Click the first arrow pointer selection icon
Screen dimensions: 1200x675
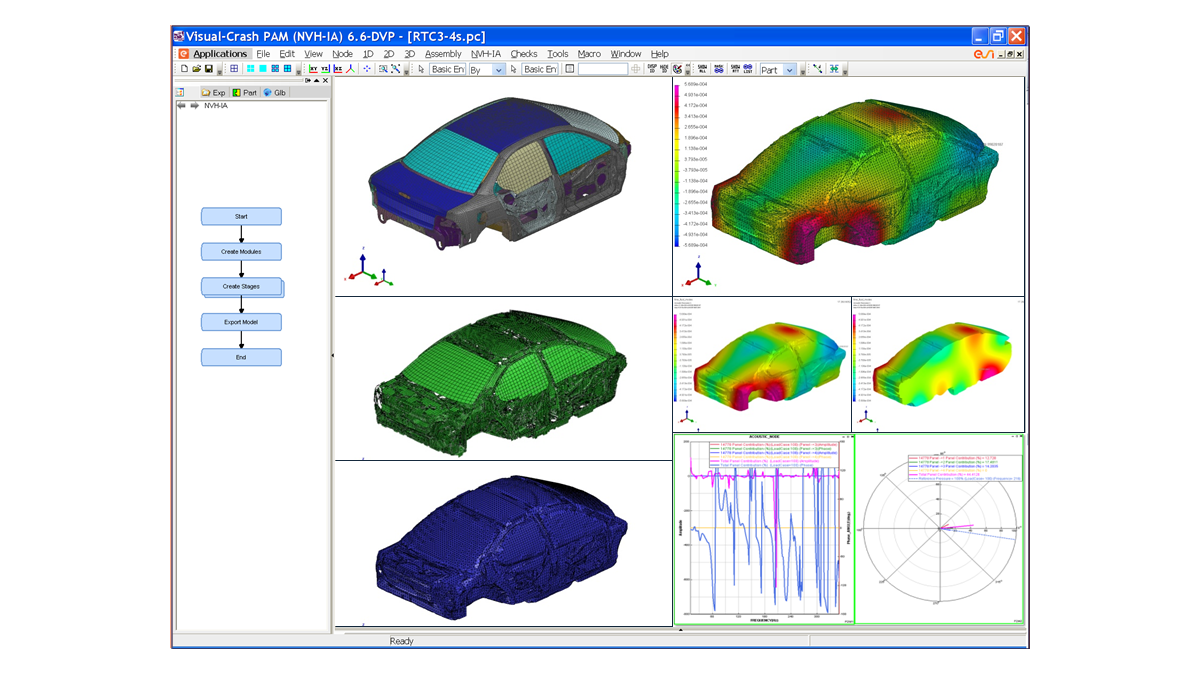(422, 69)
